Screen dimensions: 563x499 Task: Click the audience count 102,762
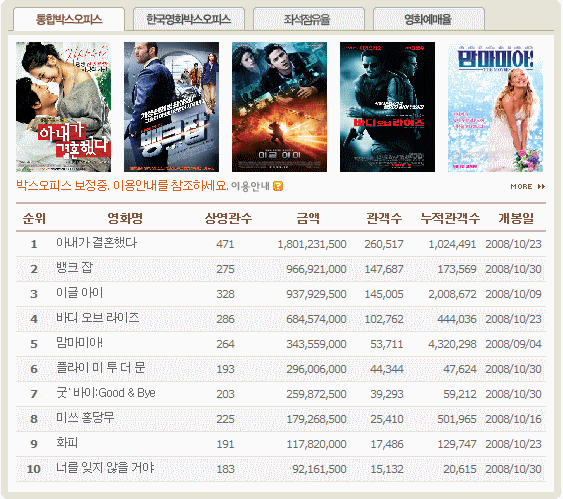coord(384,319)
